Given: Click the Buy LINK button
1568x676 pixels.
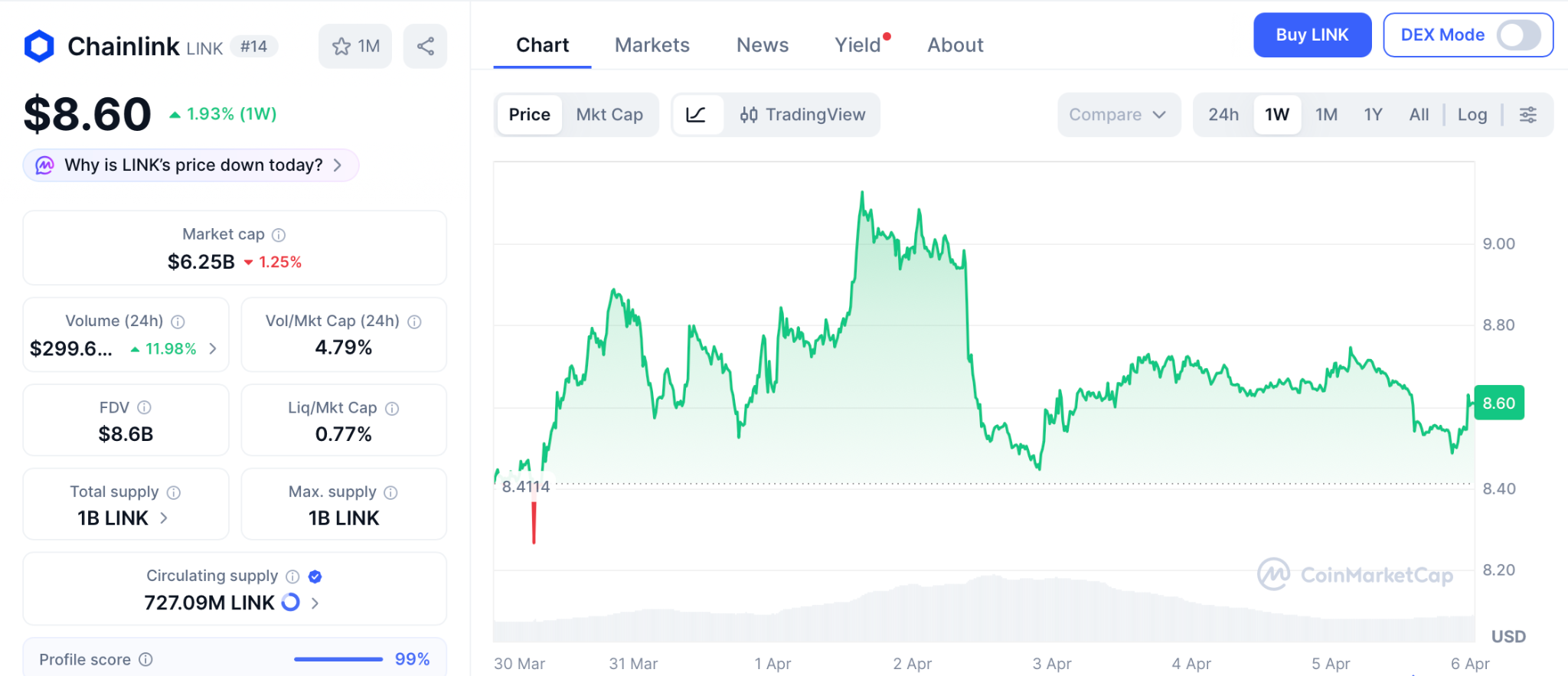Looking at the screenshot, I should 1312,35.
